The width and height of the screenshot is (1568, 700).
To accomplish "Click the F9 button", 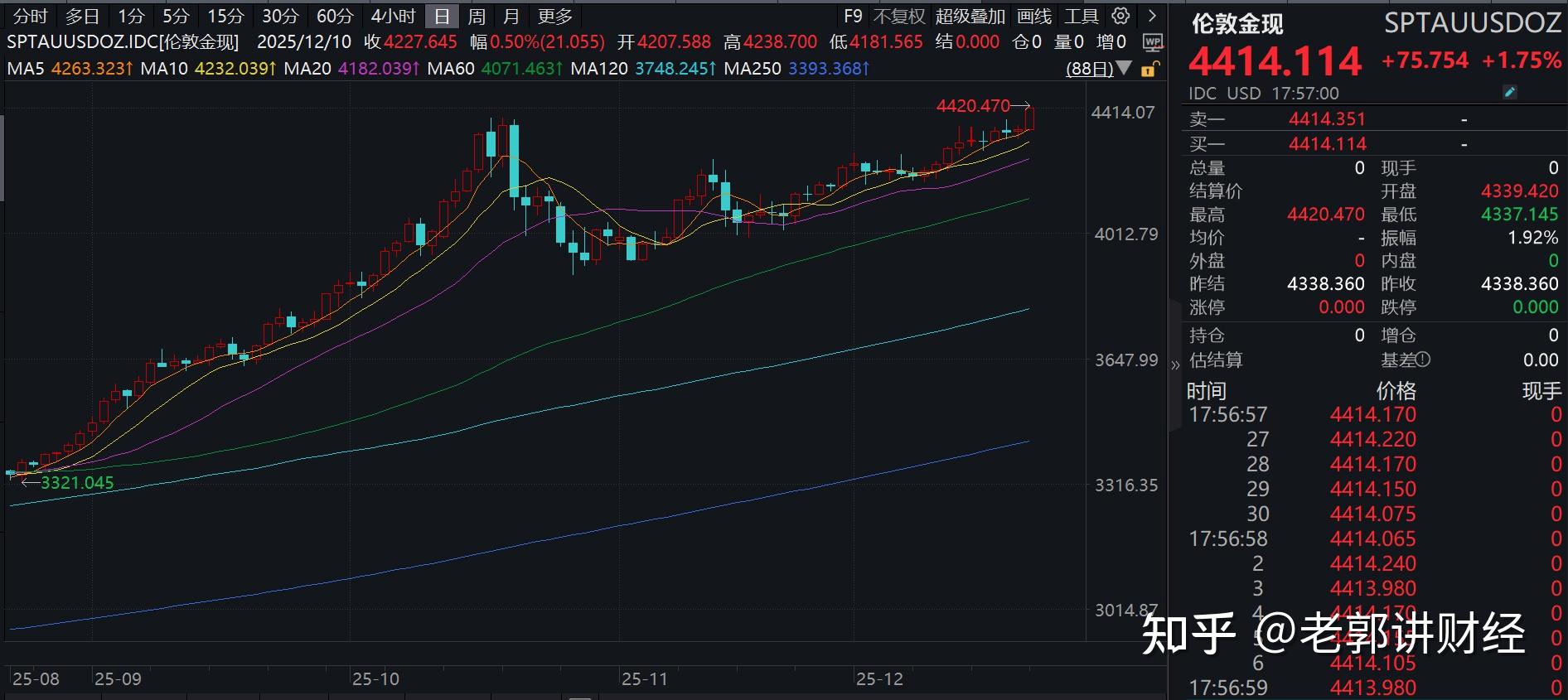I will click(x=853, y=16).
